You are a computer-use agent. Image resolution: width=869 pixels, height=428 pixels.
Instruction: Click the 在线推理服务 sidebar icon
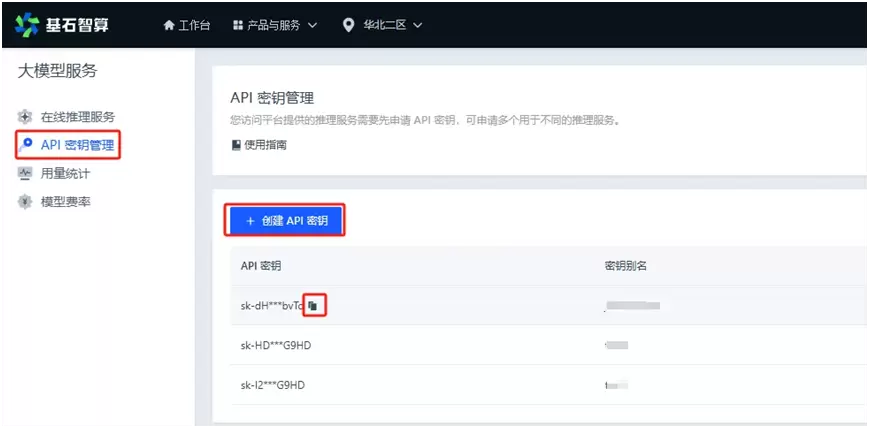(25, 117)
